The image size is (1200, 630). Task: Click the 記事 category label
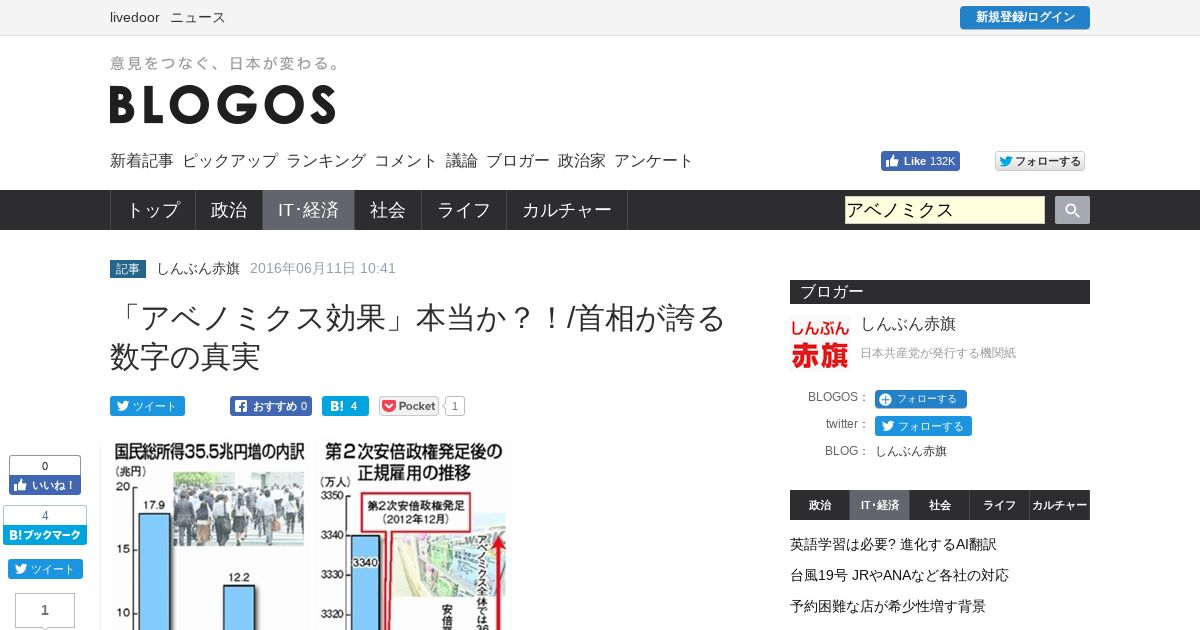pyautogui.click(x=128, y=269)
